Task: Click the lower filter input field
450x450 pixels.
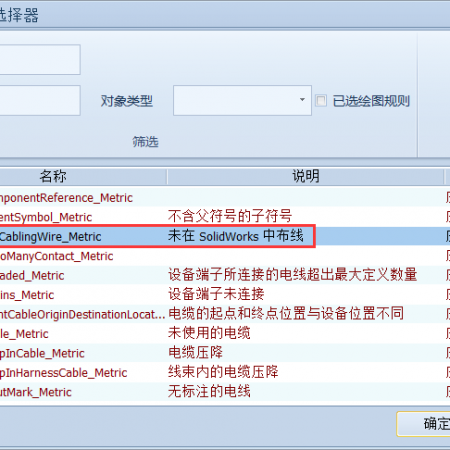Action: point(40,100)
